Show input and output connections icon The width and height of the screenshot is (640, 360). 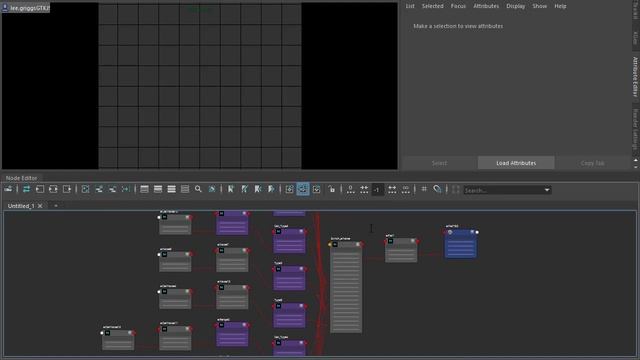[x=53, y=189]
